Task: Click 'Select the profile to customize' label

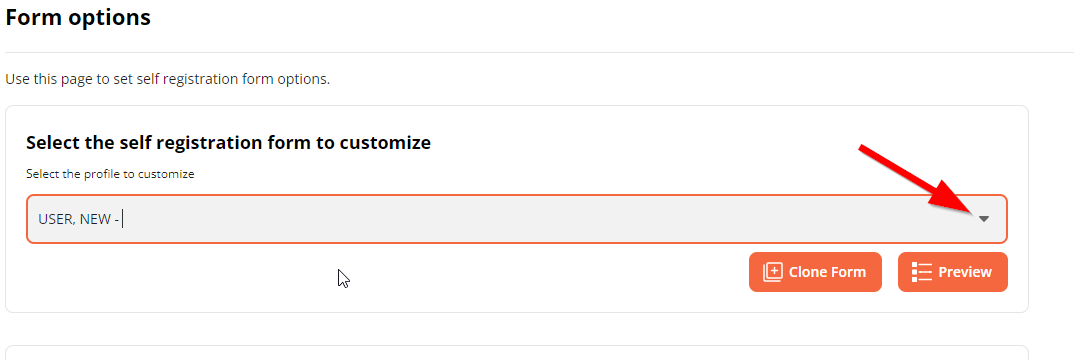Action: [x=110, y=174]
